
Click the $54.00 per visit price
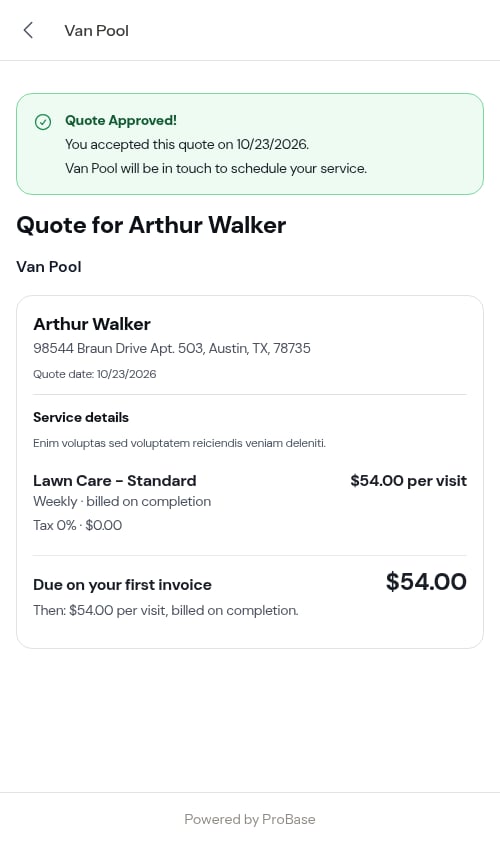pyautogui.click(x=408, y=481)
